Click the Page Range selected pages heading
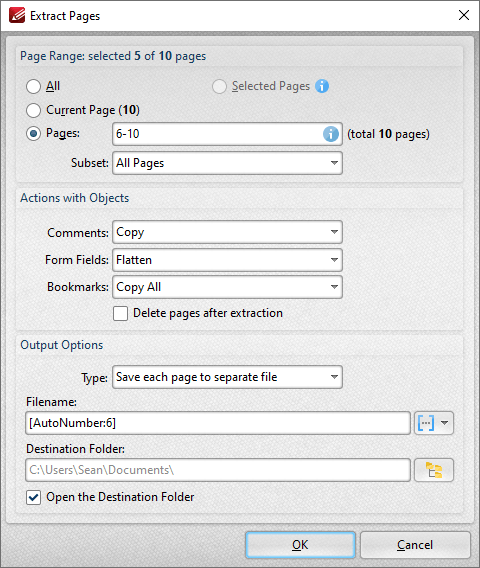The height and width of the screenshot is (568, 480). click(113, 56)
